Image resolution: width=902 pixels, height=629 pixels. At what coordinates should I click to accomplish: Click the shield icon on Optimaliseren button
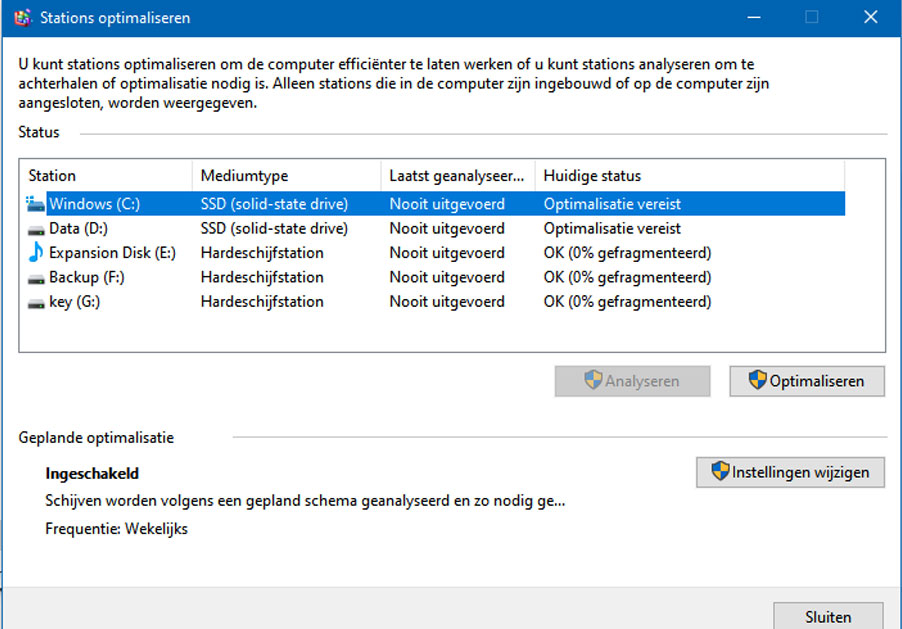[x=757, y=380]
